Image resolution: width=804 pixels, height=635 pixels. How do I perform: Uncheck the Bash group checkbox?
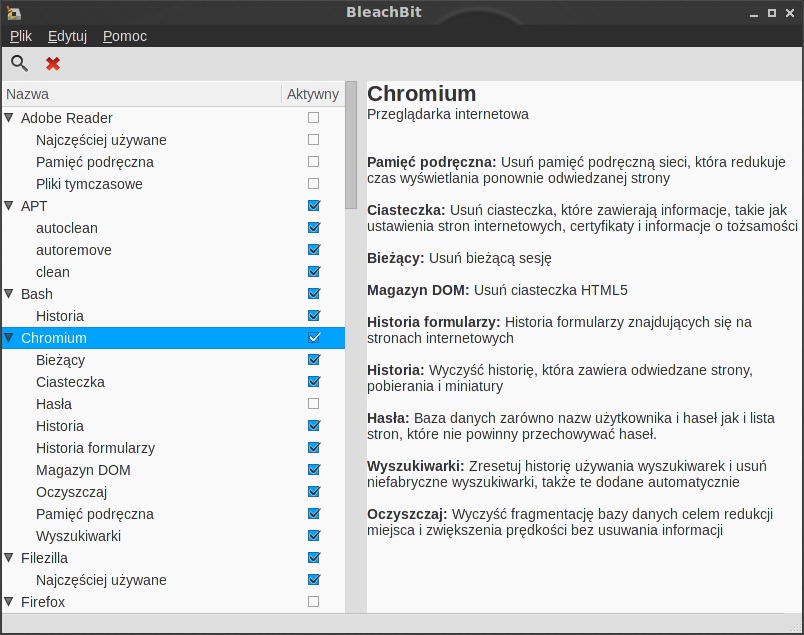pyautogui.click(x=313, y=294)
